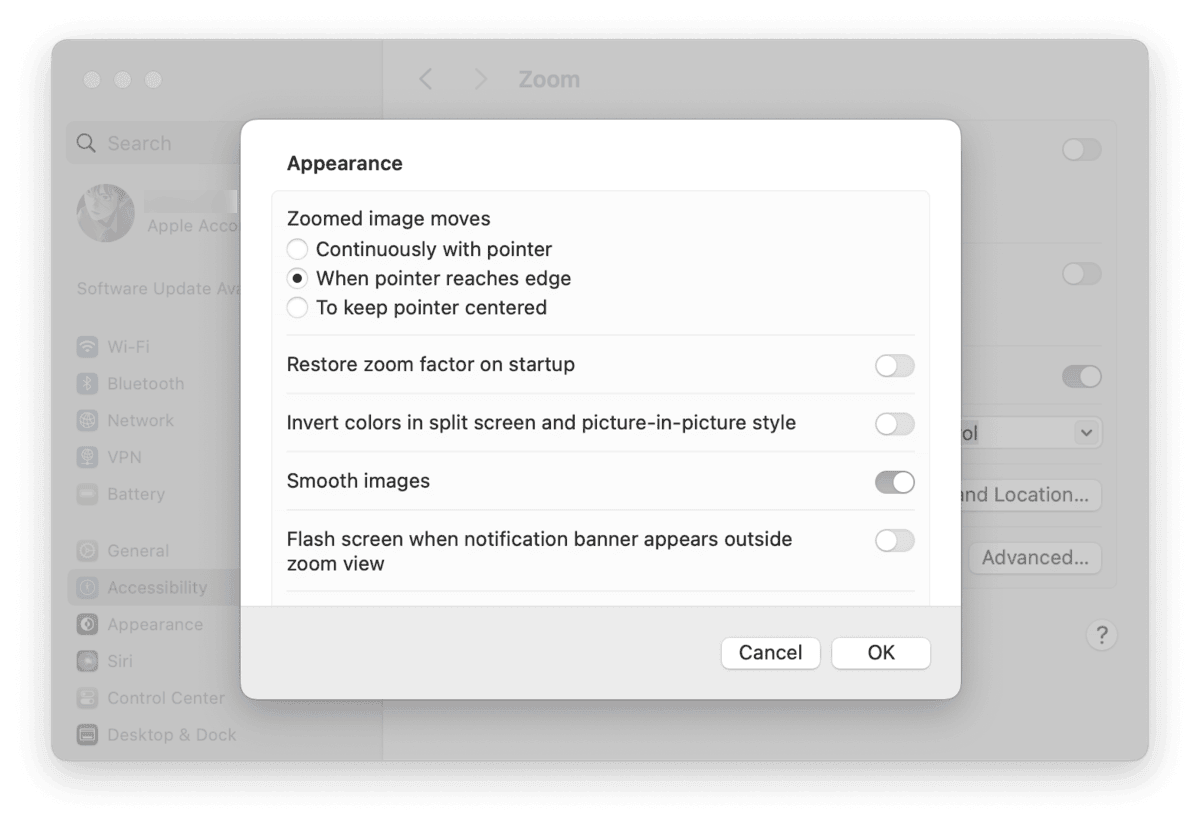The image size is (1200, 825).
Task: Click Software Update Available notice
Action: tap(158, 289)
